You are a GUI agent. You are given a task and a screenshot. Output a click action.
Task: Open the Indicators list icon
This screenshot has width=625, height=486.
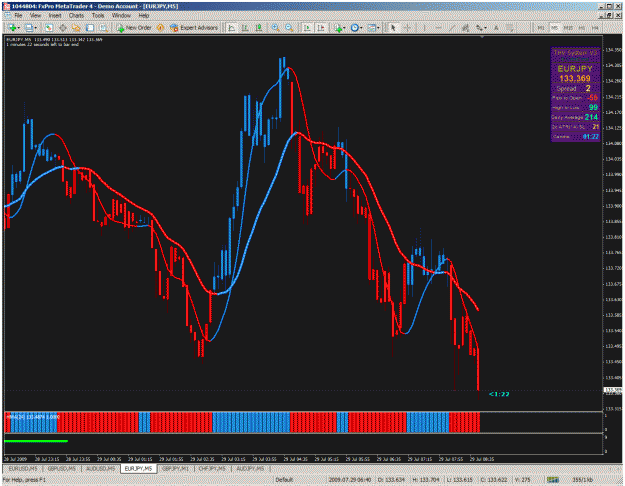tap(338, 28)
